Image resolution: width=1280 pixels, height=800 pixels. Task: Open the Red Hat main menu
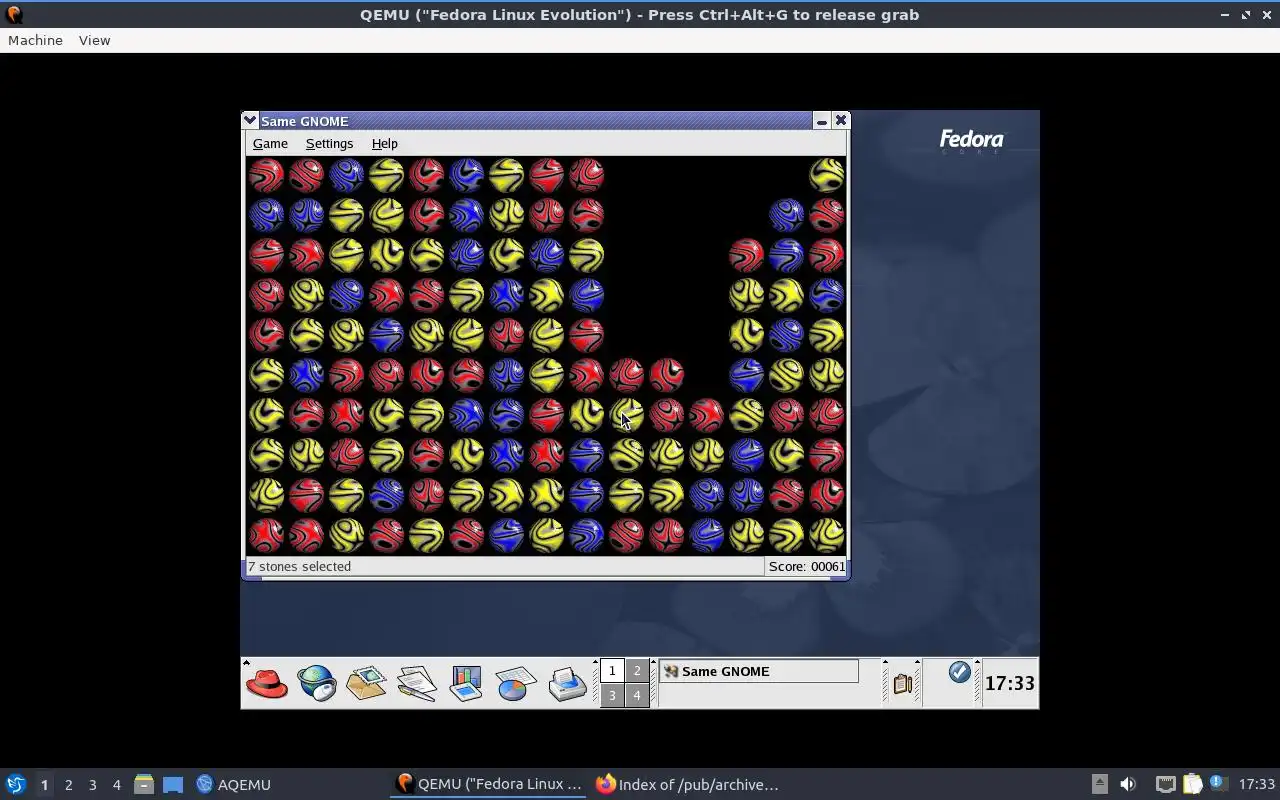[267, 683]
